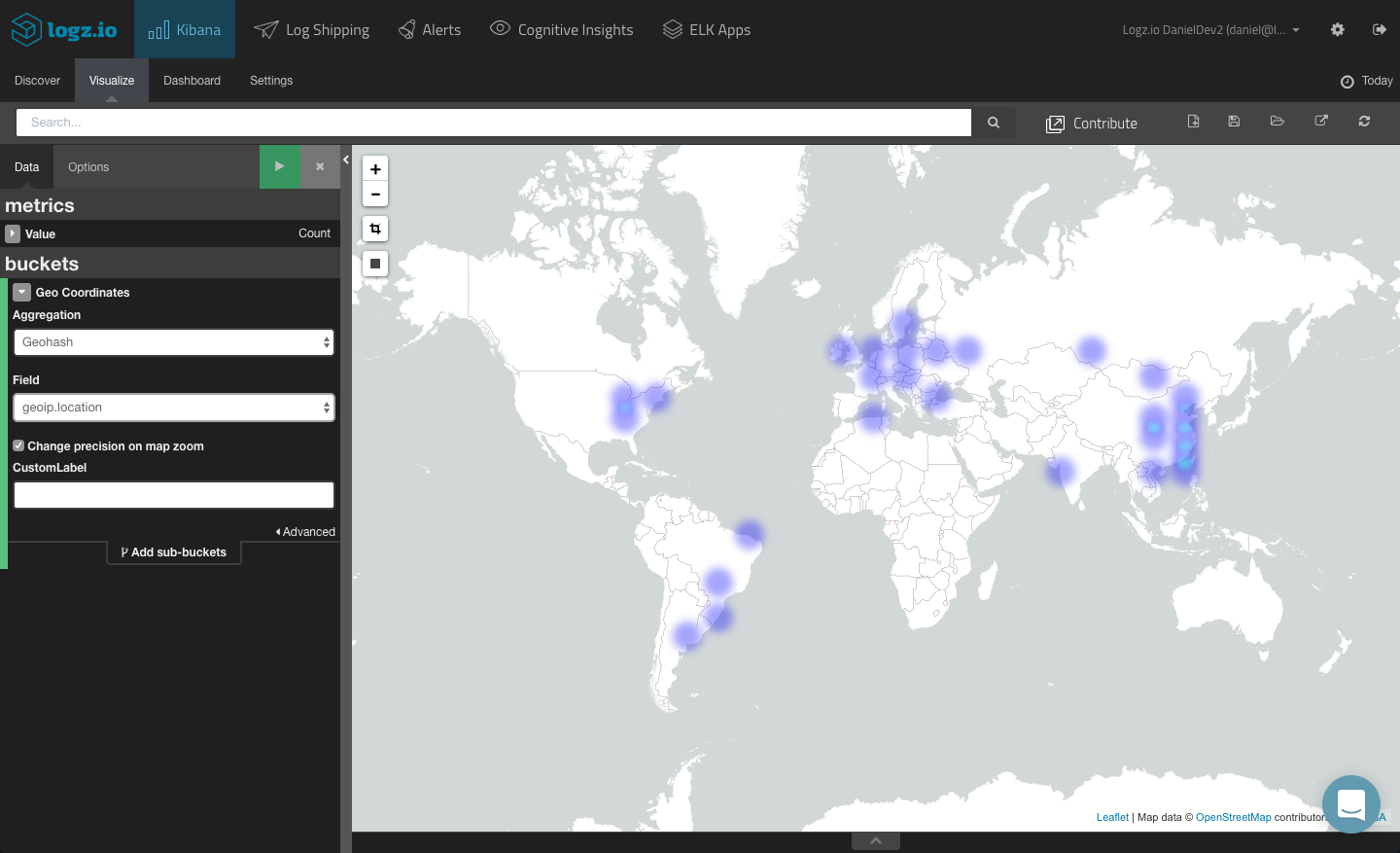This screenshot has width=1400, height=853.
Task: Open the Alerts page
Action: [430, 29]
